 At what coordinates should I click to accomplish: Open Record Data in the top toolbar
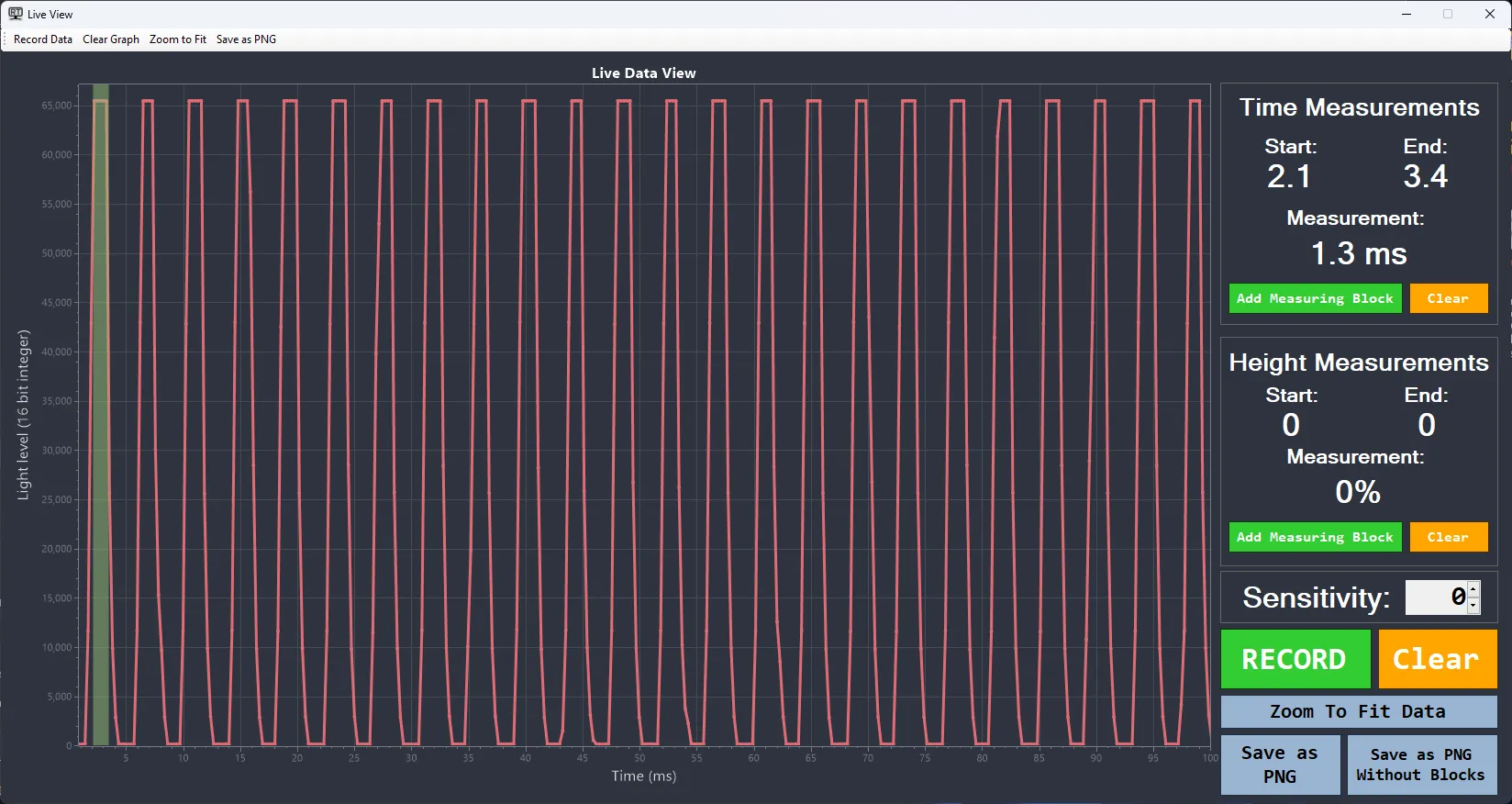click(x=43, y=39)
